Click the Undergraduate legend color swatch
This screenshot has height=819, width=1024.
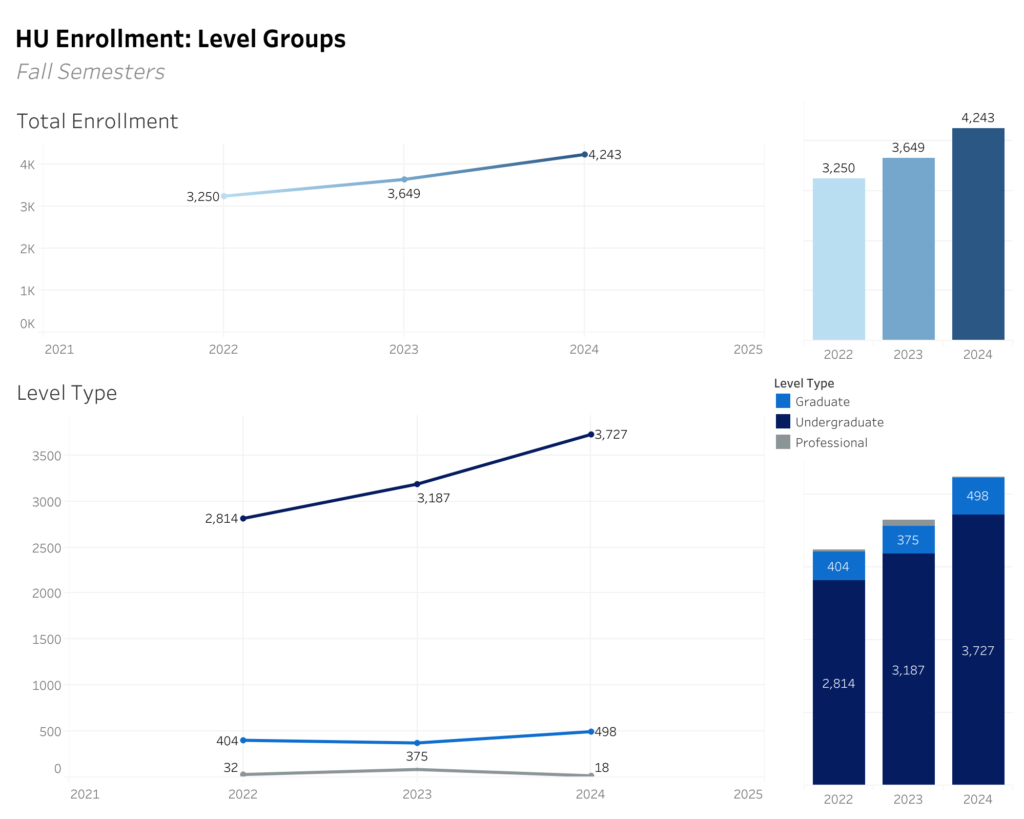782,422
